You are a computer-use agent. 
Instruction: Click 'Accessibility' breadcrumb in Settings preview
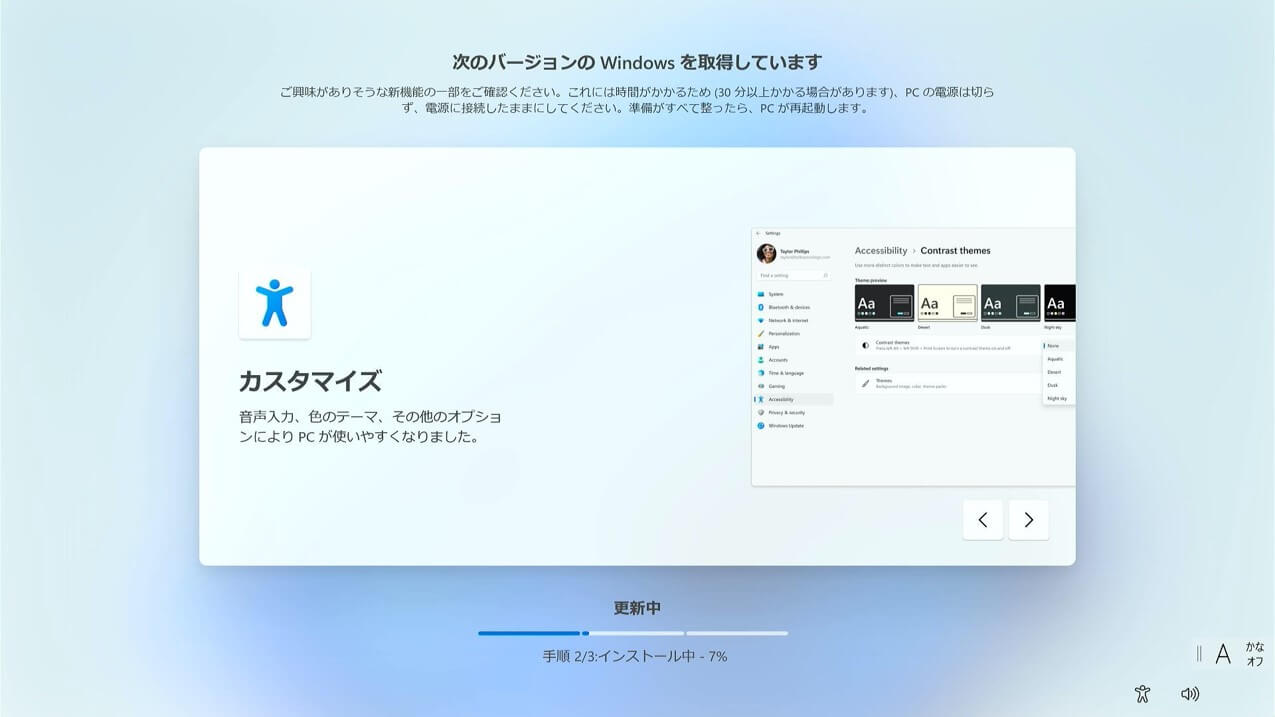click(x=881, y=251)
